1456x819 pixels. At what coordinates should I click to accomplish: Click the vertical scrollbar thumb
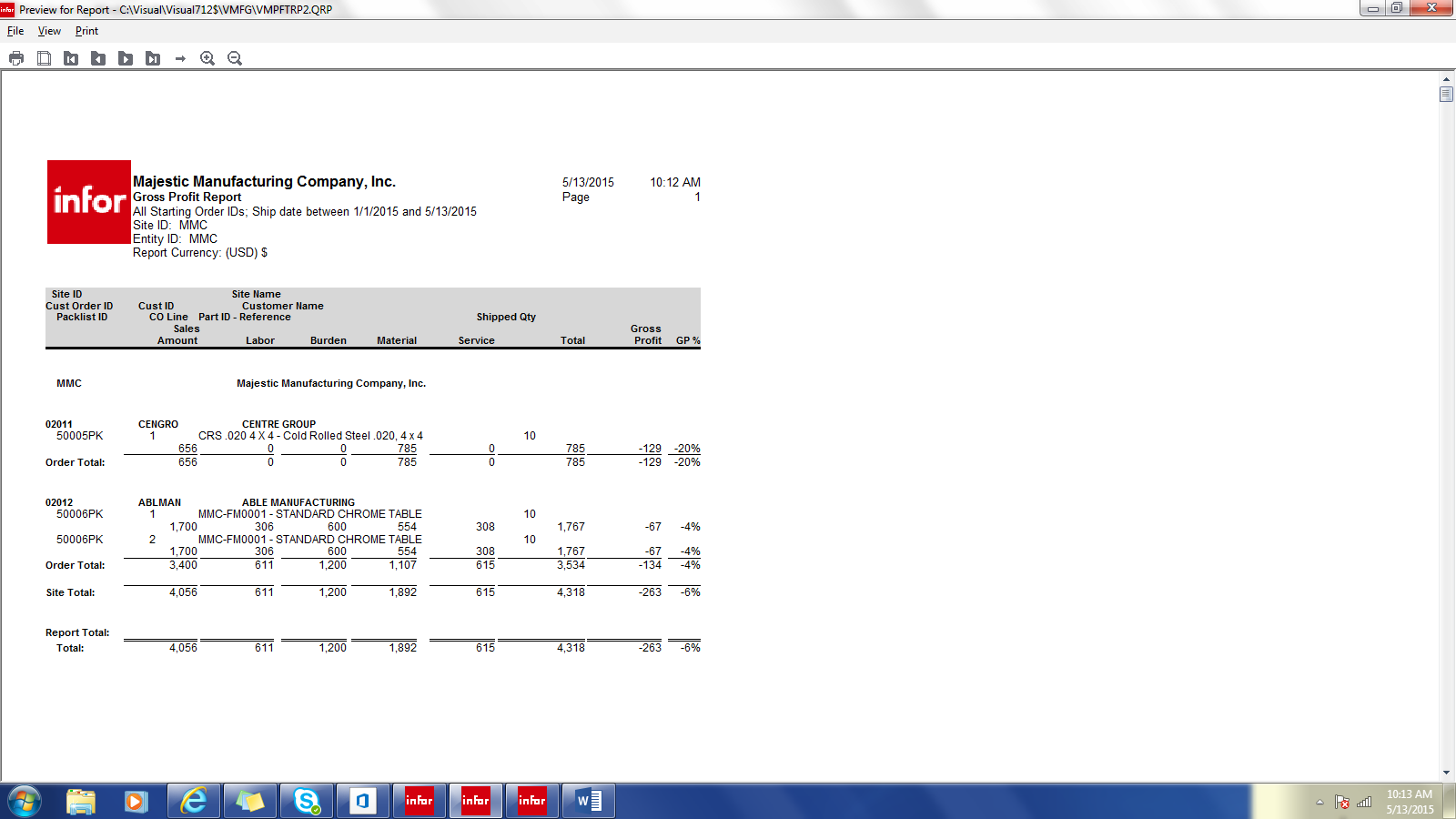(x=1446, y=94)
